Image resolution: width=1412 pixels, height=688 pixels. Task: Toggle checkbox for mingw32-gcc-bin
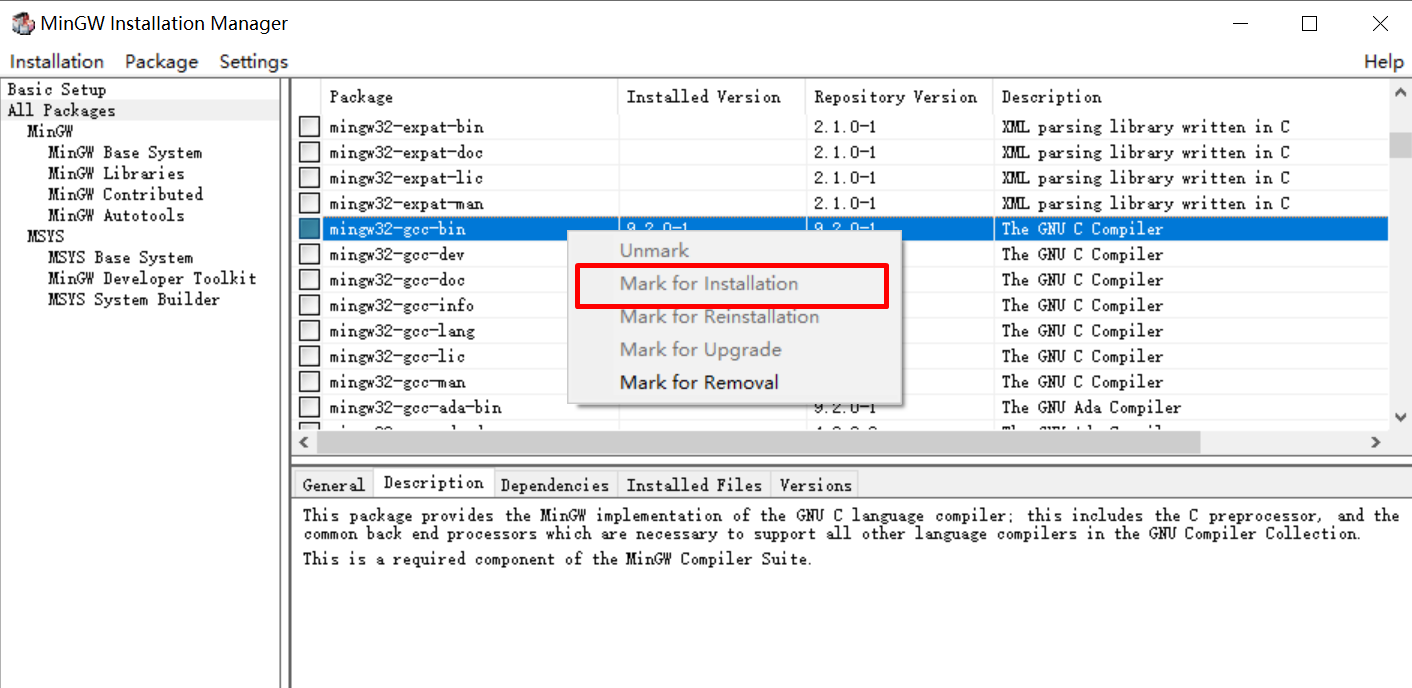pos(310,229)
